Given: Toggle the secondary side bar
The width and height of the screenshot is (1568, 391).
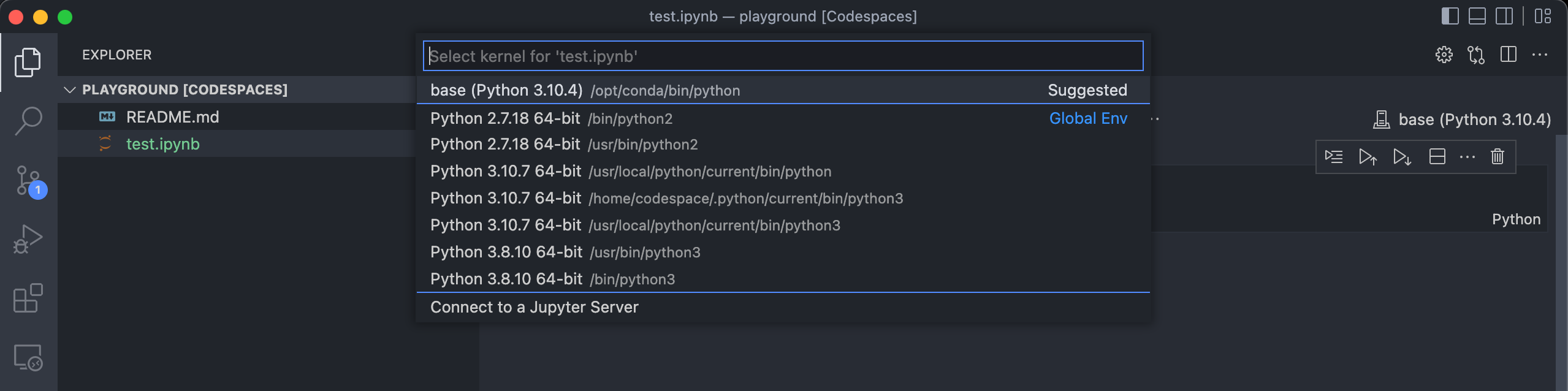Looking at the screenshot, I should tap(1504, 17).
